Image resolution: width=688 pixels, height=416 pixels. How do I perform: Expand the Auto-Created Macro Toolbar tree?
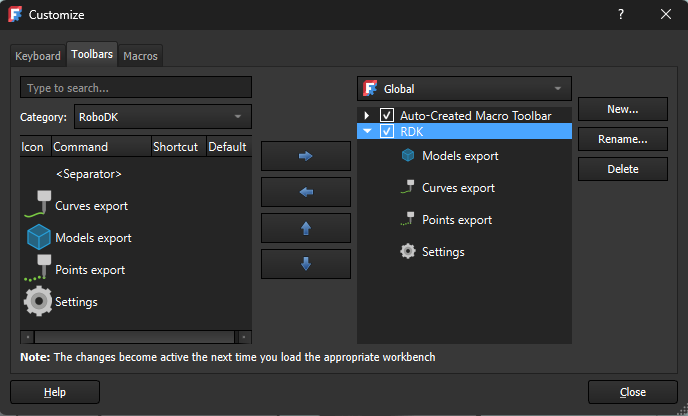367,116
